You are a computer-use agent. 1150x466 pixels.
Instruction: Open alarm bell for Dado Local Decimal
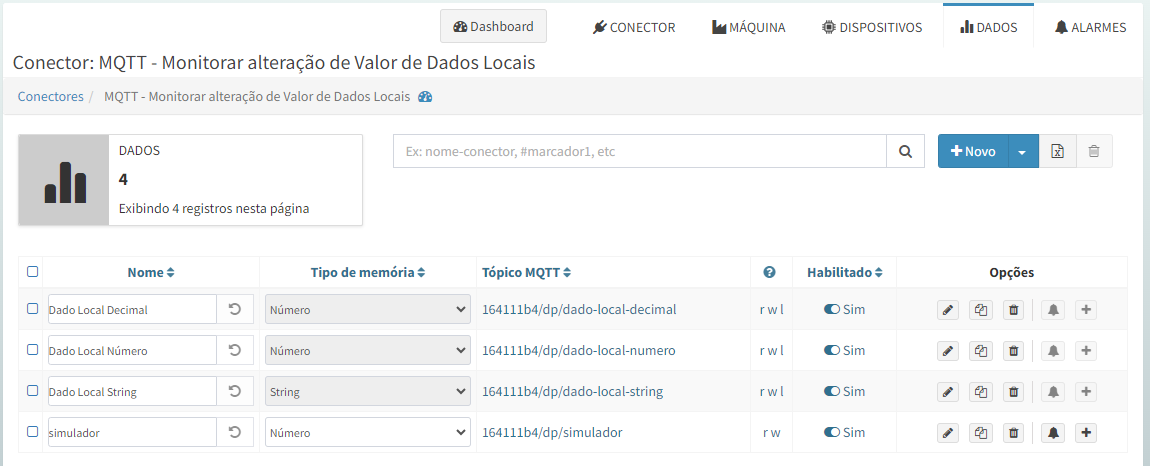(1053, 310)
